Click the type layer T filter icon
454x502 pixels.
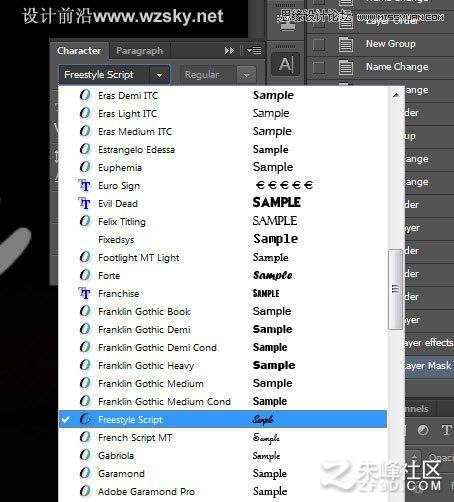point(447,430)
